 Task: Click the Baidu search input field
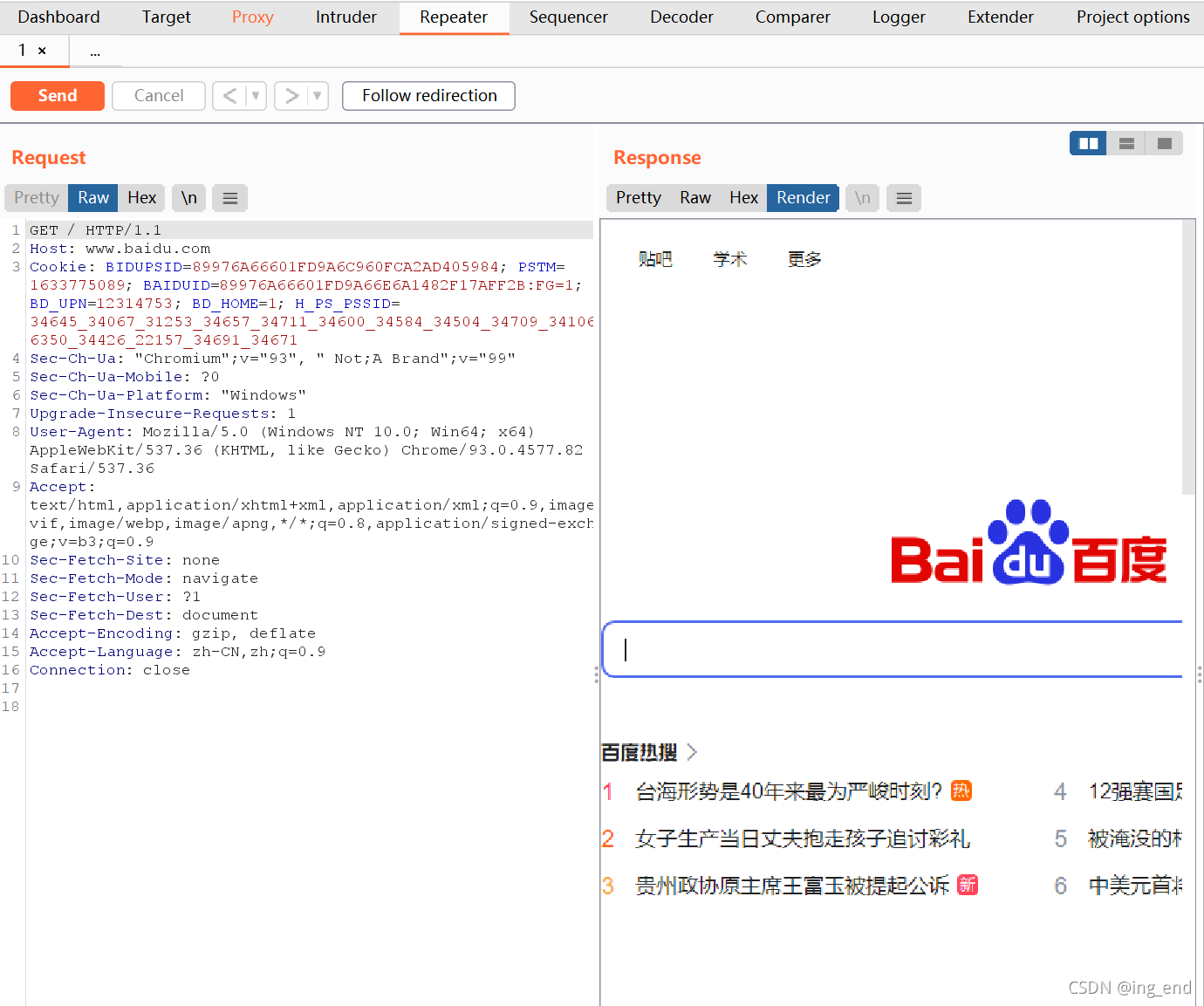click(893, 649)
